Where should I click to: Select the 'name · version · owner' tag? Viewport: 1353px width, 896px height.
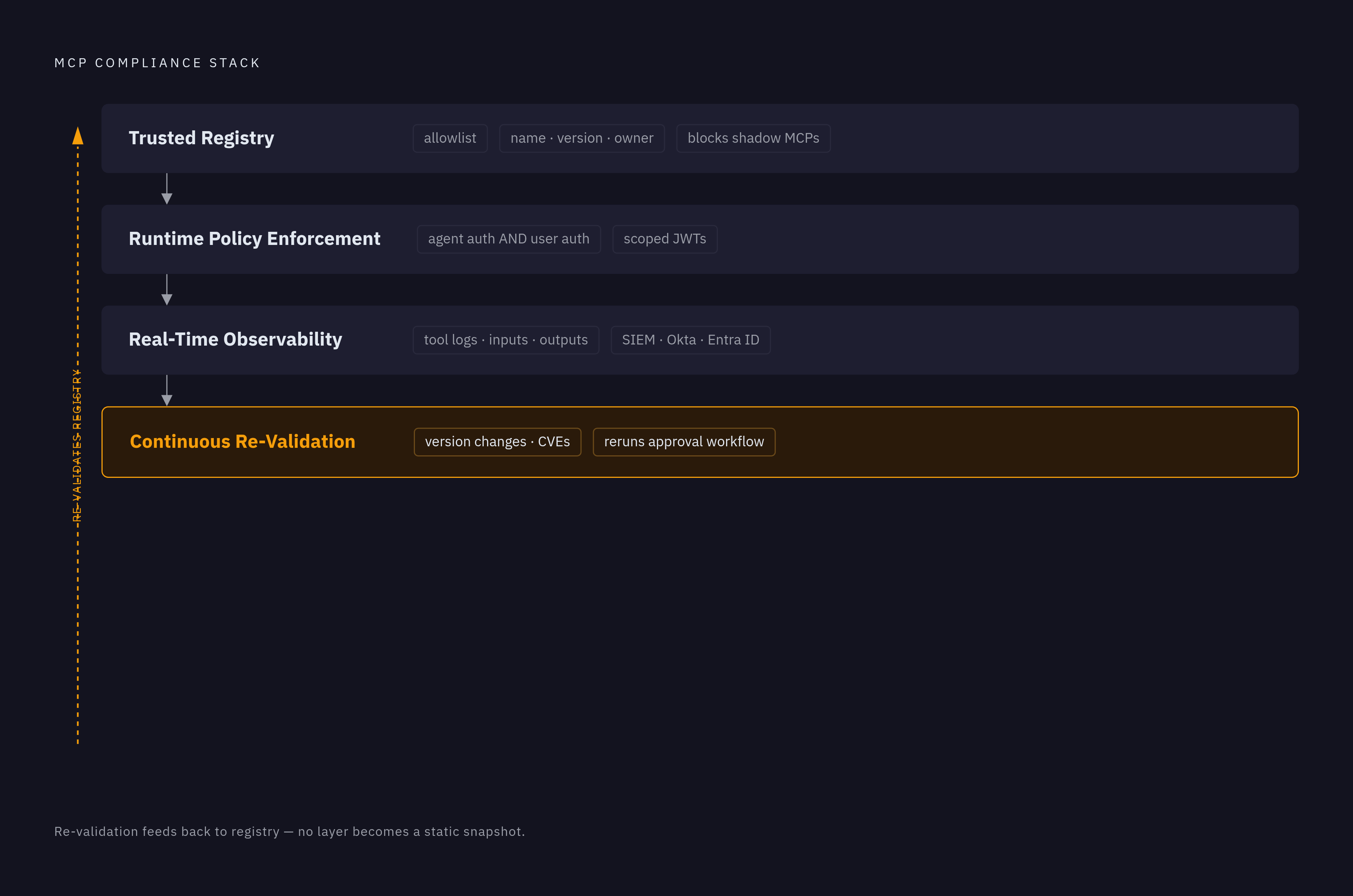click(x=582, y=138)
